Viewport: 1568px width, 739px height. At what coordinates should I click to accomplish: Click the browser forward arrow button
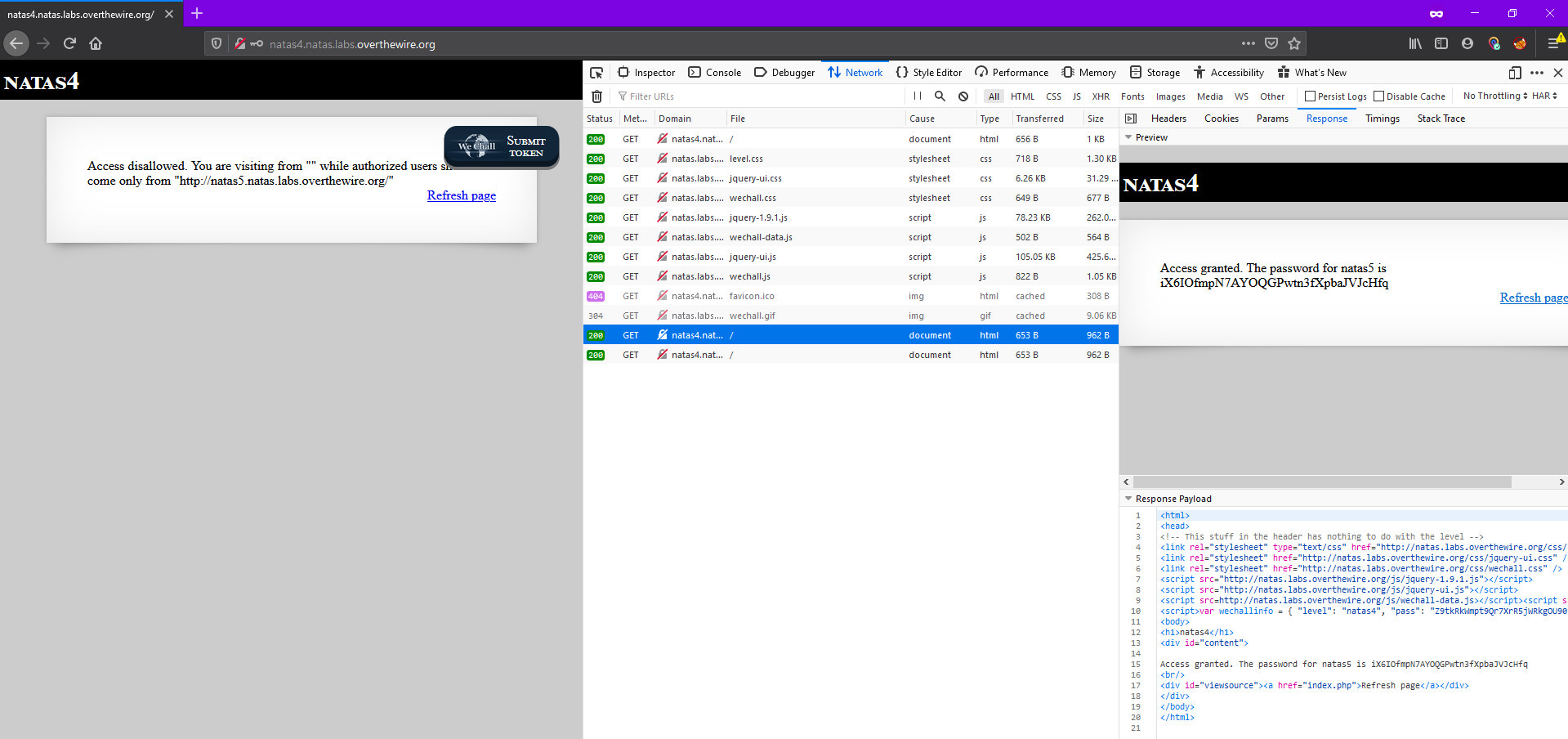click(43, 43)
